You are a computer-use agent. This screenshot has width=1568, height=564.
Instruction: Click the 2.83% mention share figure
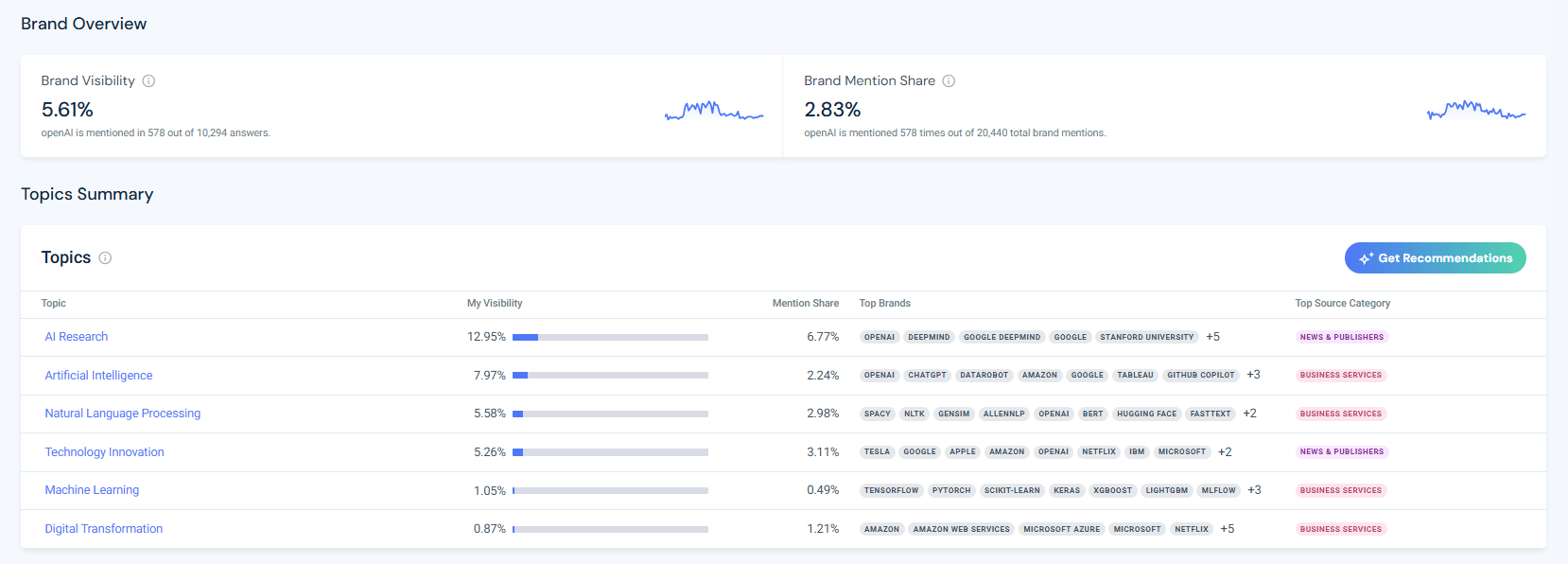coord(832,110)
